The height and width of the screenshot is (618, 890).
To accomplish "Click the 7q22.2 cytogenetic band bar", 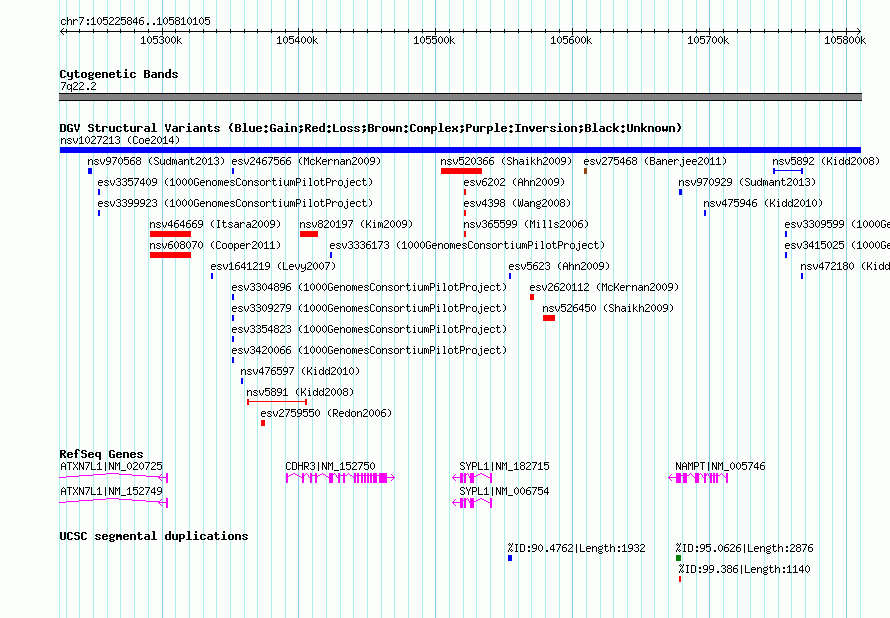I will pyautogui.click(x=460, y=97).
